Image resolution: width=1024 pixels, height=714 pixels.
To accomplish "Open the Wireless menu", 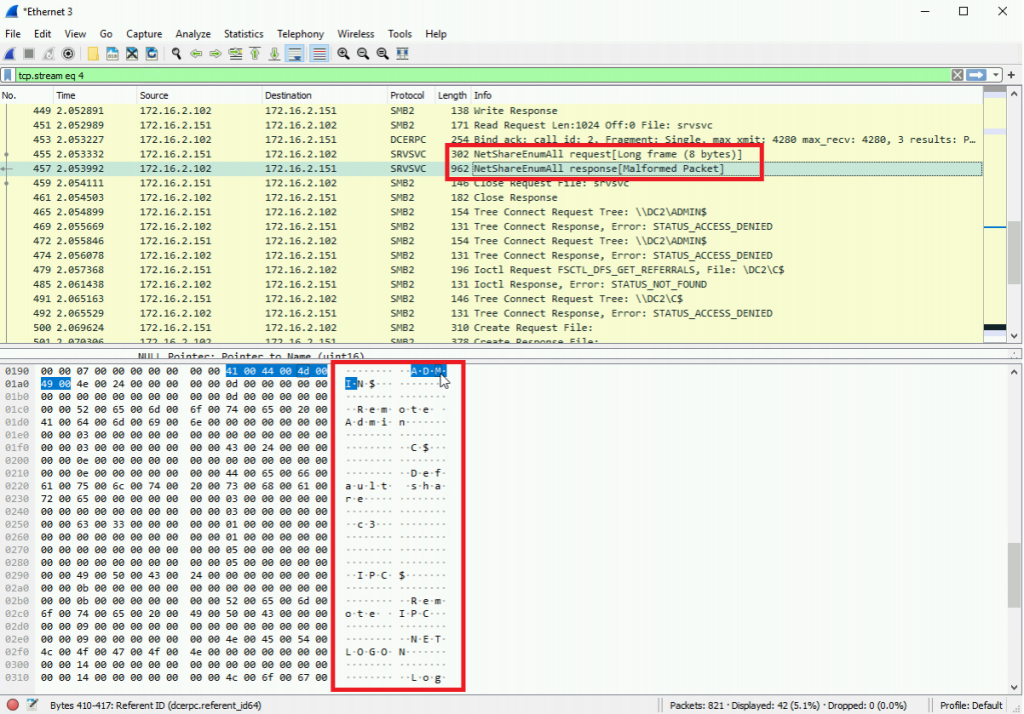I will point(356,34).
